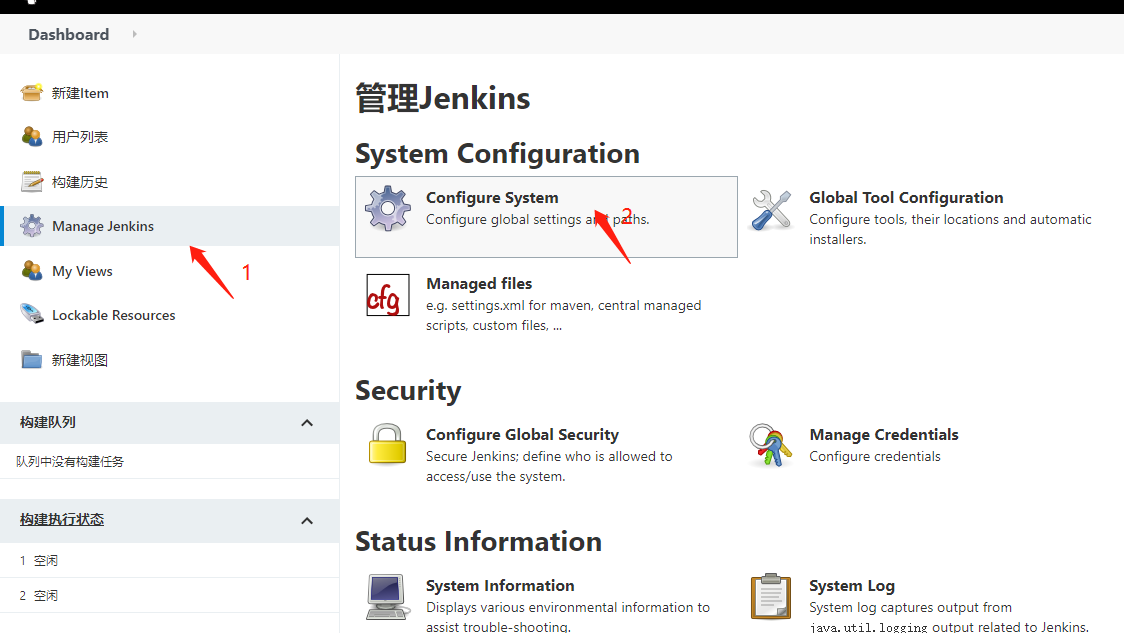
Task: Click the 新建Item box icon
Action: click(32, 93)
